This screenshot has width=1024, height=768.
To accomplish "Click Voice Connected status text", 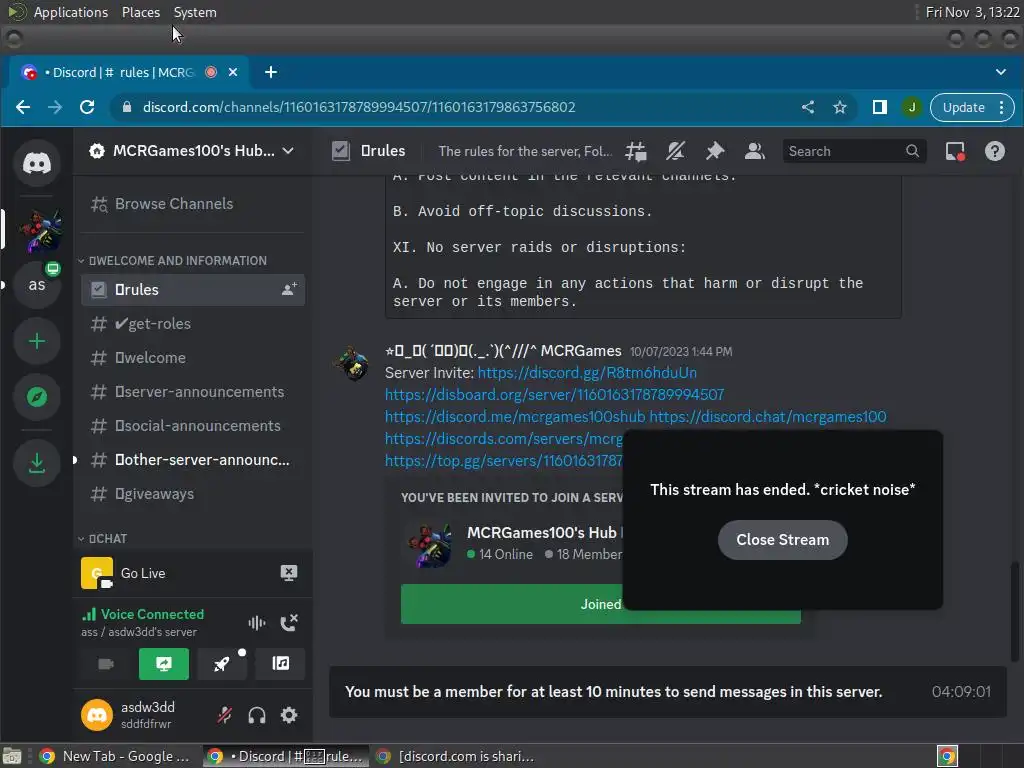I will tap(152, 615).
